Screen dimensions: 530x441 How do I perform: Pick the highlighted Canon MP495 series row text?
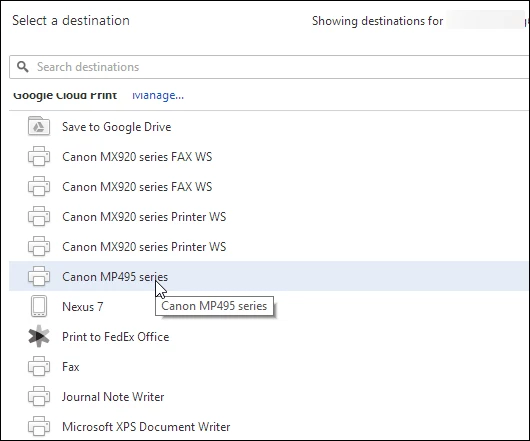[115, 277]
